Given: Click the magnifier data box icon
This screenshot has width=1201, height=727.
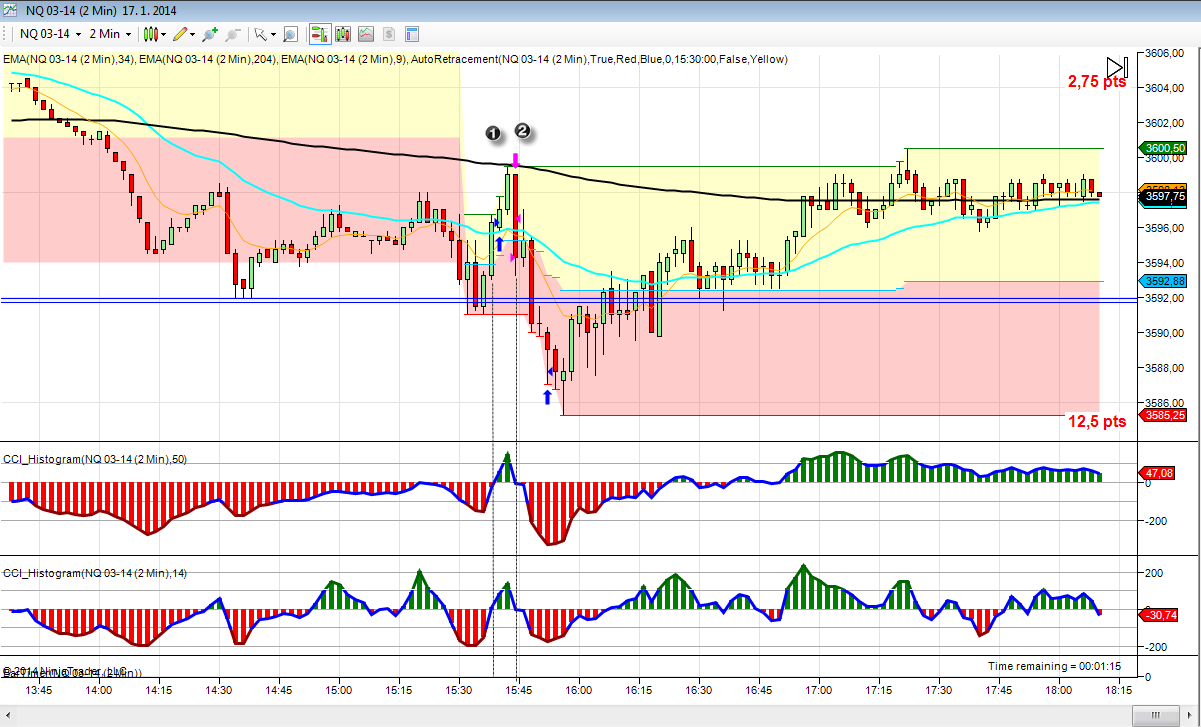Looking at the screenshot, I should 290,34.
